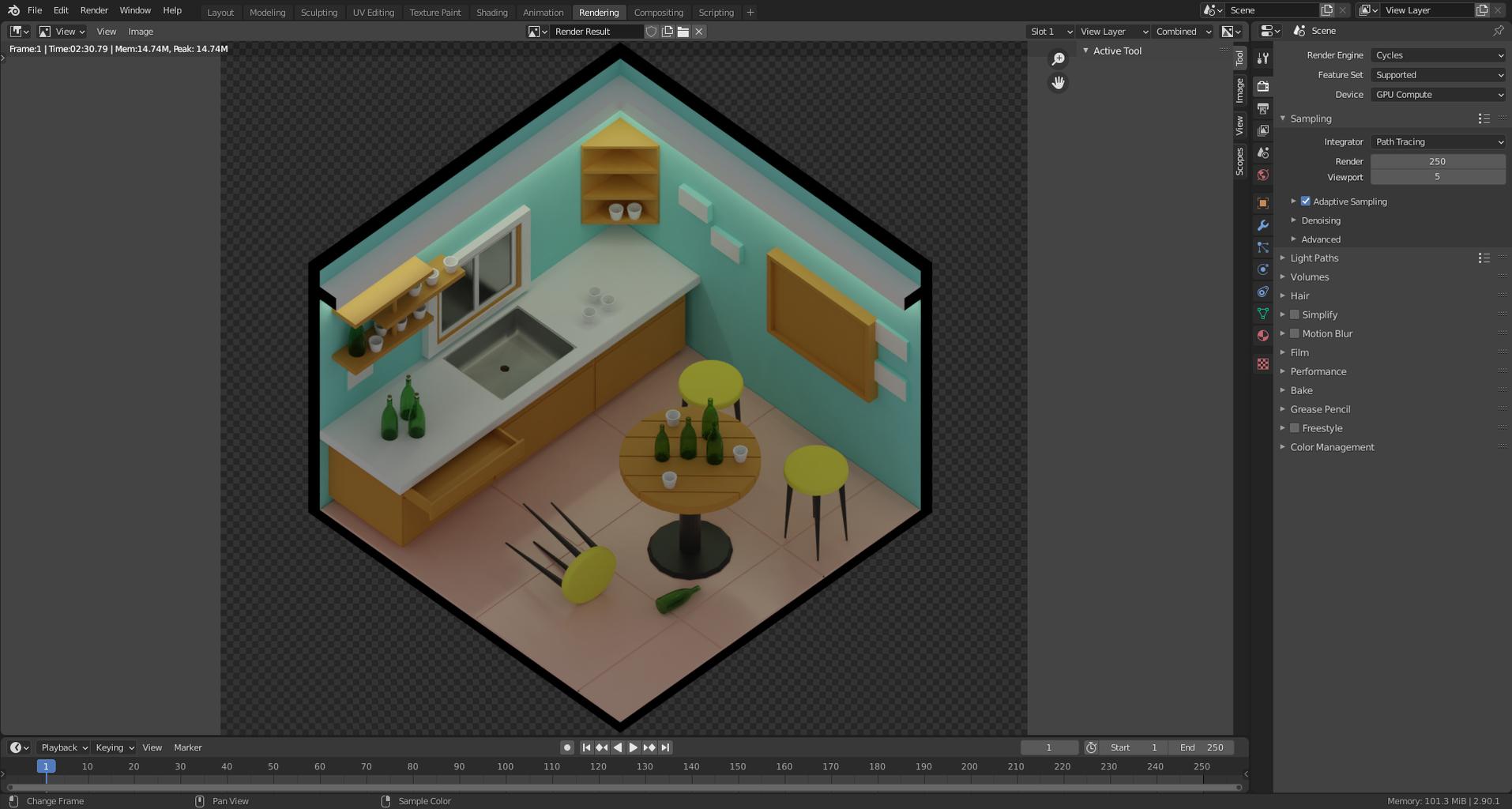
Task: Open the Output Properties tab icon
Action: click(x=1262, y=108)
